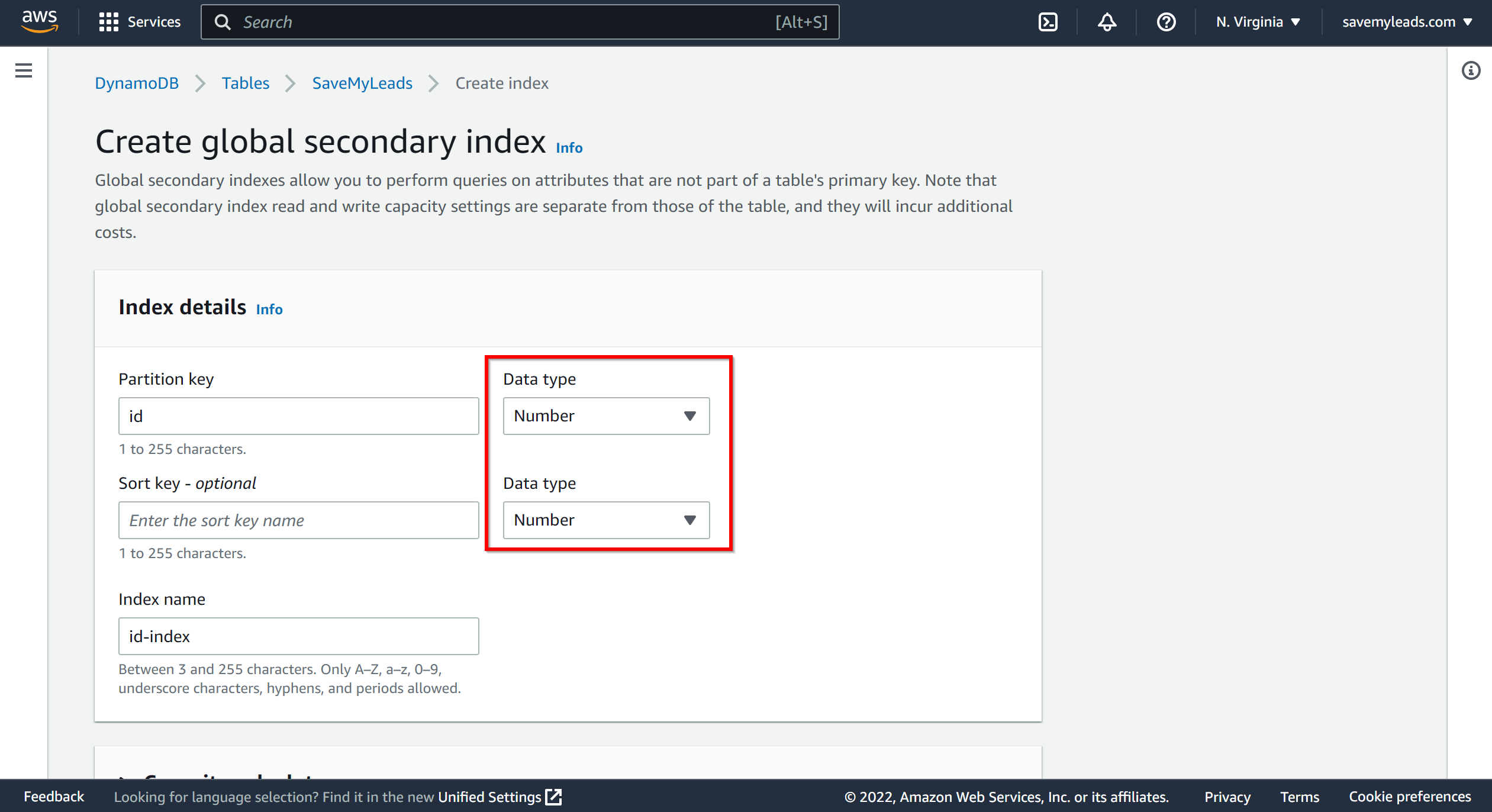Go to the DynamoDB breadcrumb
1492x812 pixels.
point(137,83)
